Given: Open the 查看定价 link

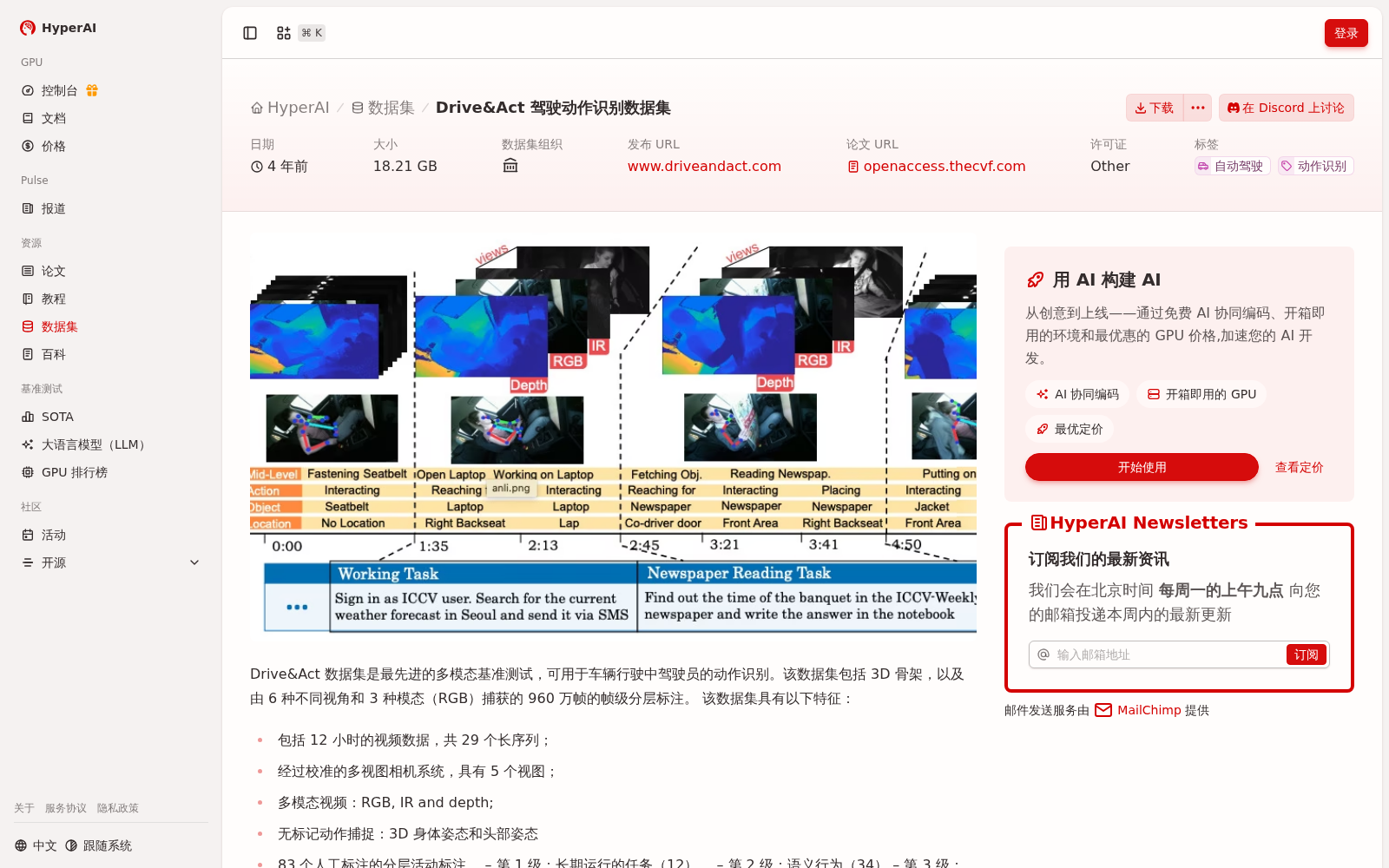Looking at the screenshot, I should pyautogui.click(x=1299, y=467).
